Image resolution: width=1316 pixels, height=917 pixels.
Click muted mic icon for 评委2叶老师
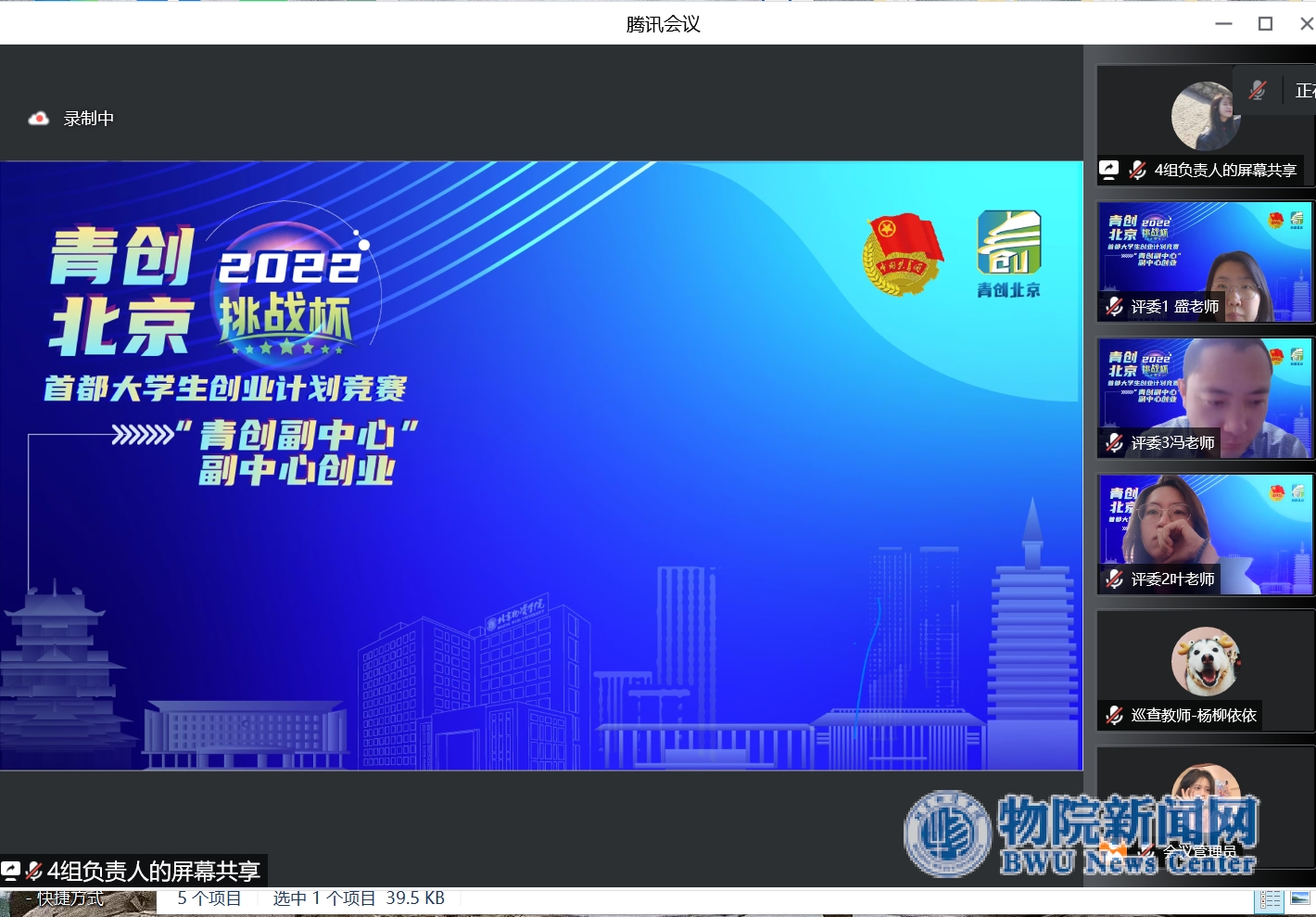tap(1115, 579)
